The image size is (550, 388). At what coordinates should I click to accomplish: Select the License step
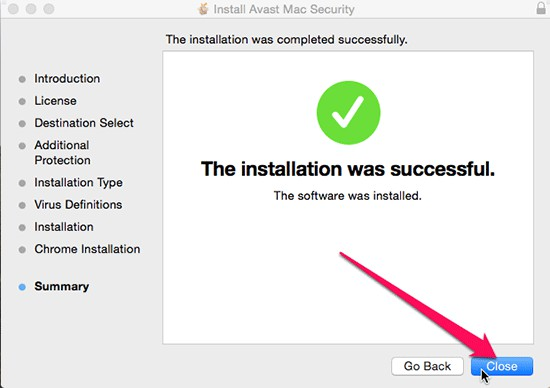click(55, 101)
